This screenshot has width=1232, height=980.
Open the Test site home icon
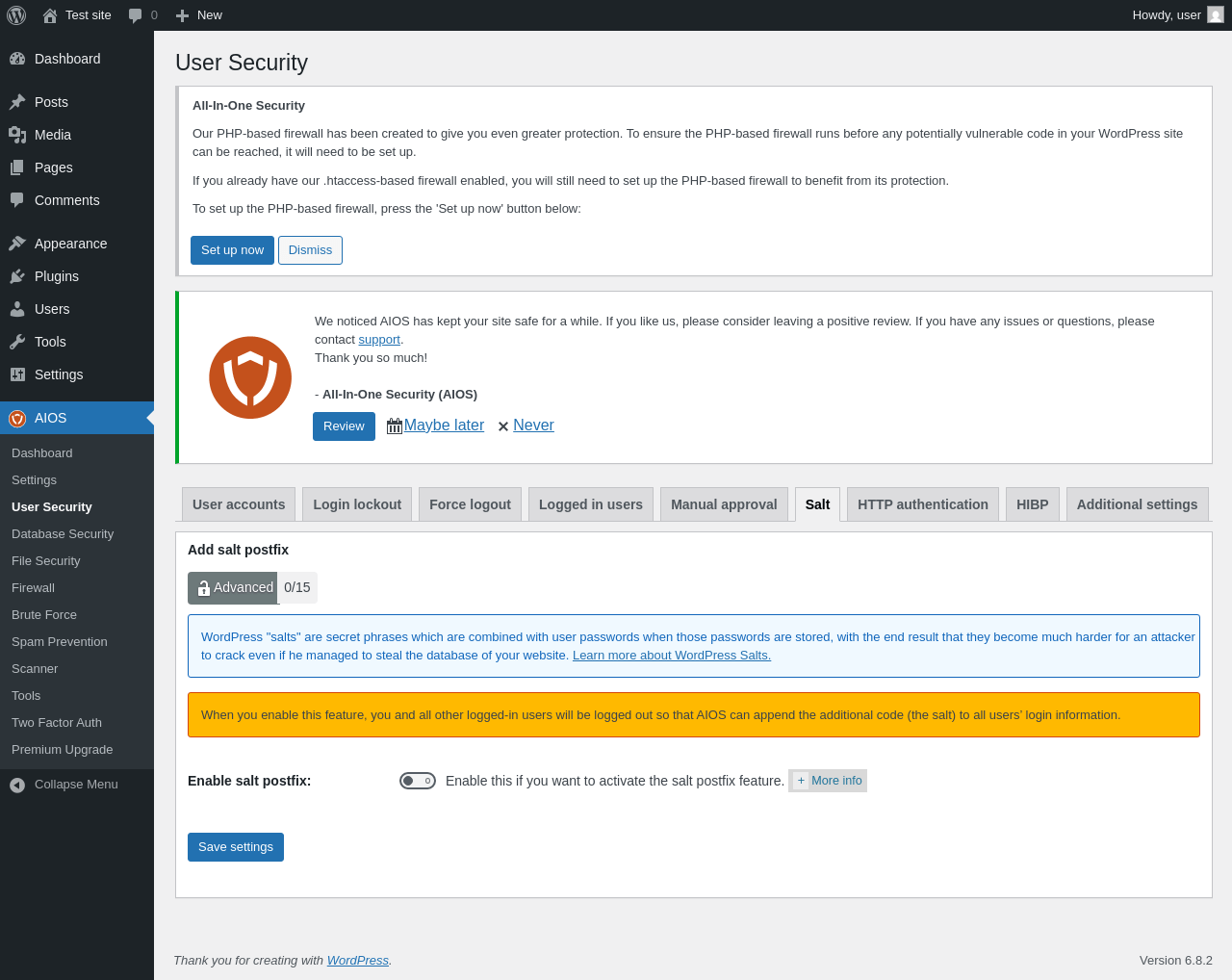(x=50, y=15)
